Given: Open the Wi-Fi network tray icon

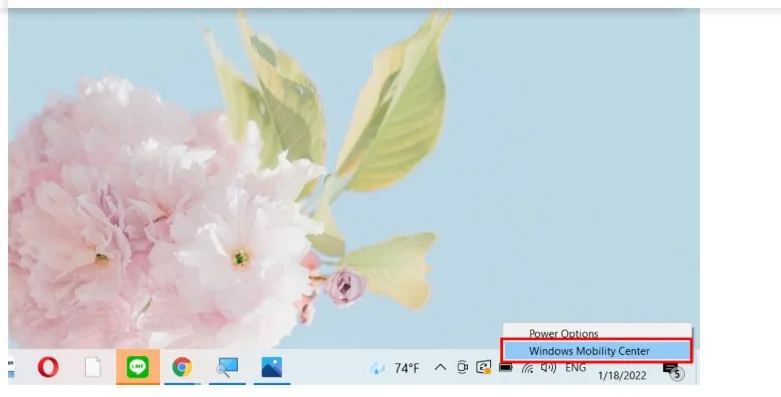Looking at the screenshot, I should click(527, 368).
